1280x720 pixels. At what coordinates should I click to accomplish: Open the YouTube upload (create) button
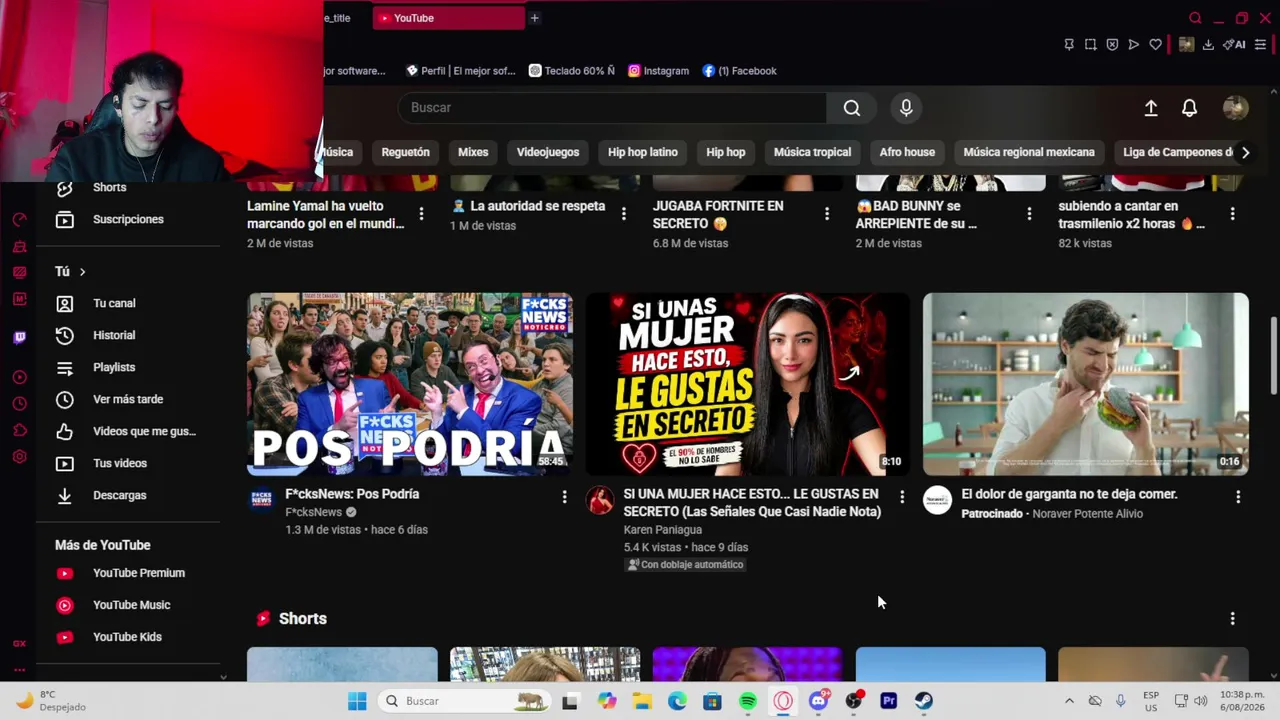[1151, 108]
